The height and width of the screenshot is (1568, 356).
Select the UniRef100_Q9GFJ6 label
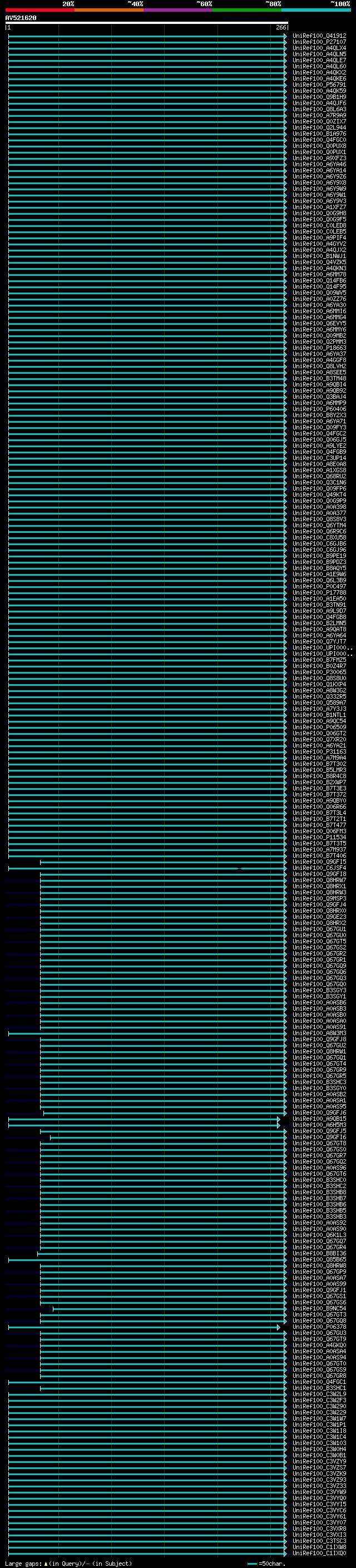click(x=319, y=1114)
